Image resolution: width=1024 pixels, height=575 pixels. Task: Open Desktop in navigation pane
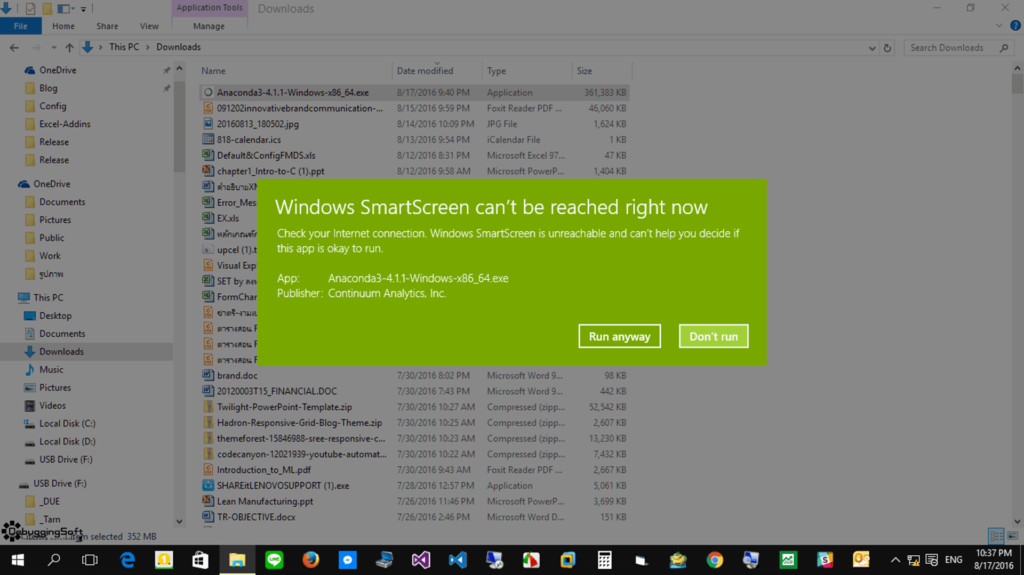[55, 316]
